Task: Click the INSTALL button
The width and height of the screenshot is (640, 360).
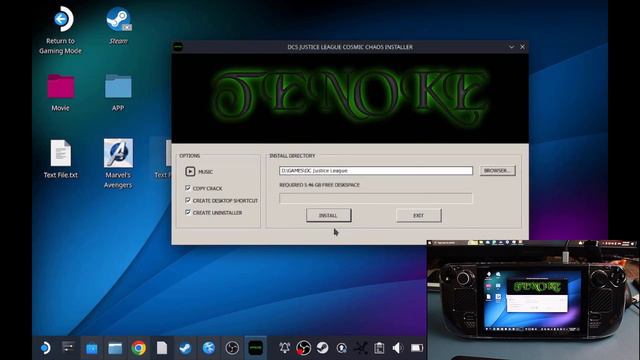Action: click(x=329, y=215)
